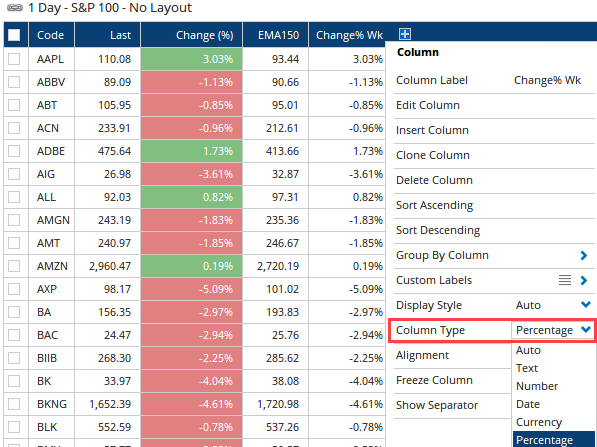
Task: Click the AMZN last price 2,960.47
Action: click(110, 266)
